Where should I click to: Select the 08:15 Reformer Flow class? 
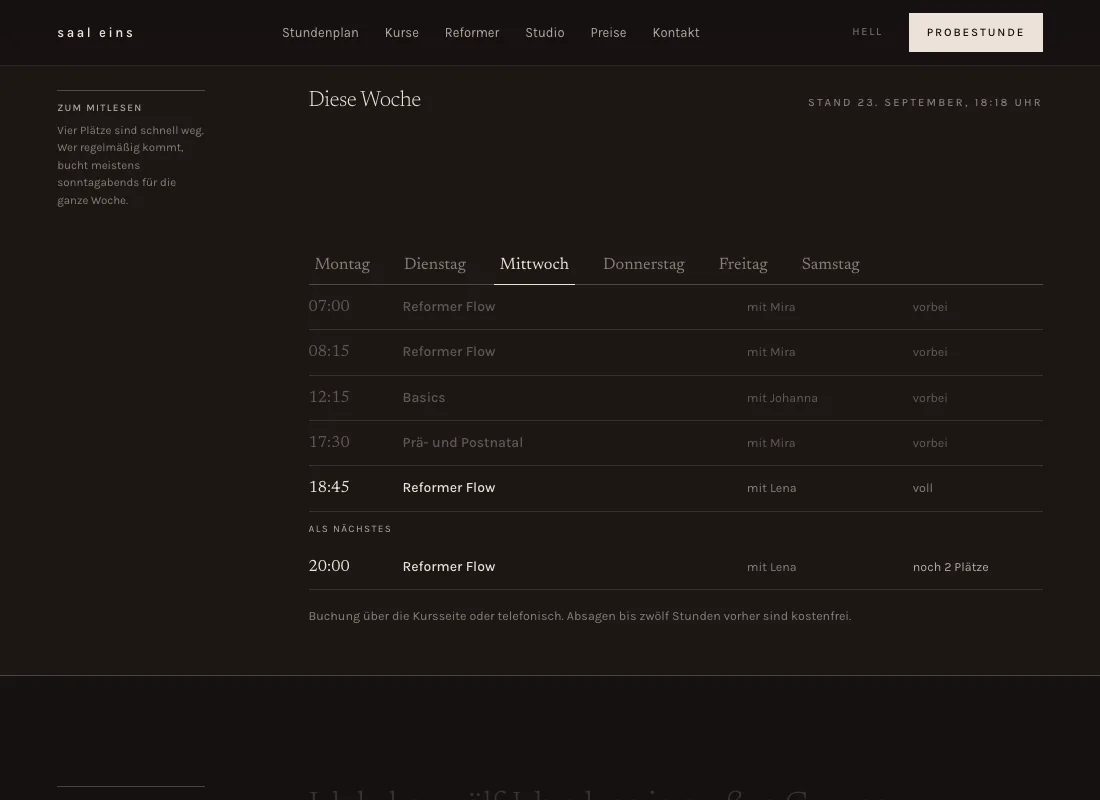(676, 352)
